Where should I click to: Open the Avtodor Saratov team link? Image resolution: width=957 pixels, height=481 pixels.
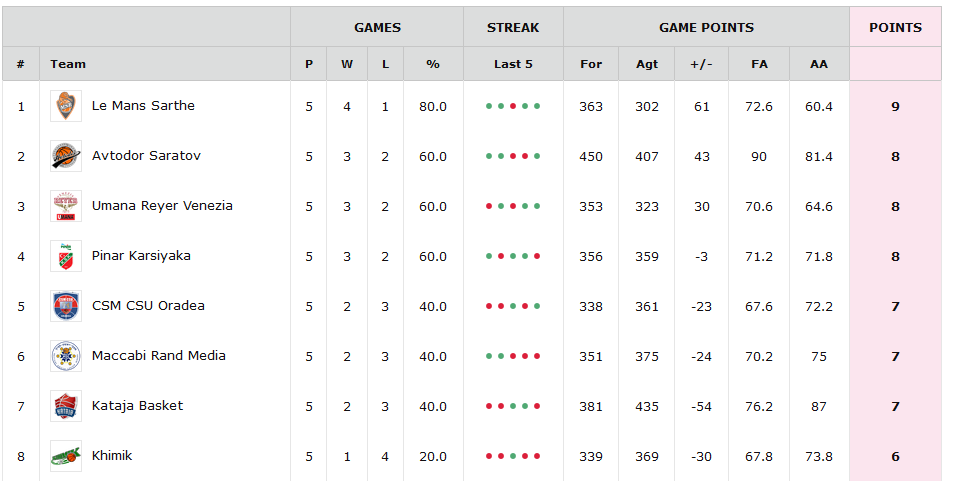pos(146,156)
